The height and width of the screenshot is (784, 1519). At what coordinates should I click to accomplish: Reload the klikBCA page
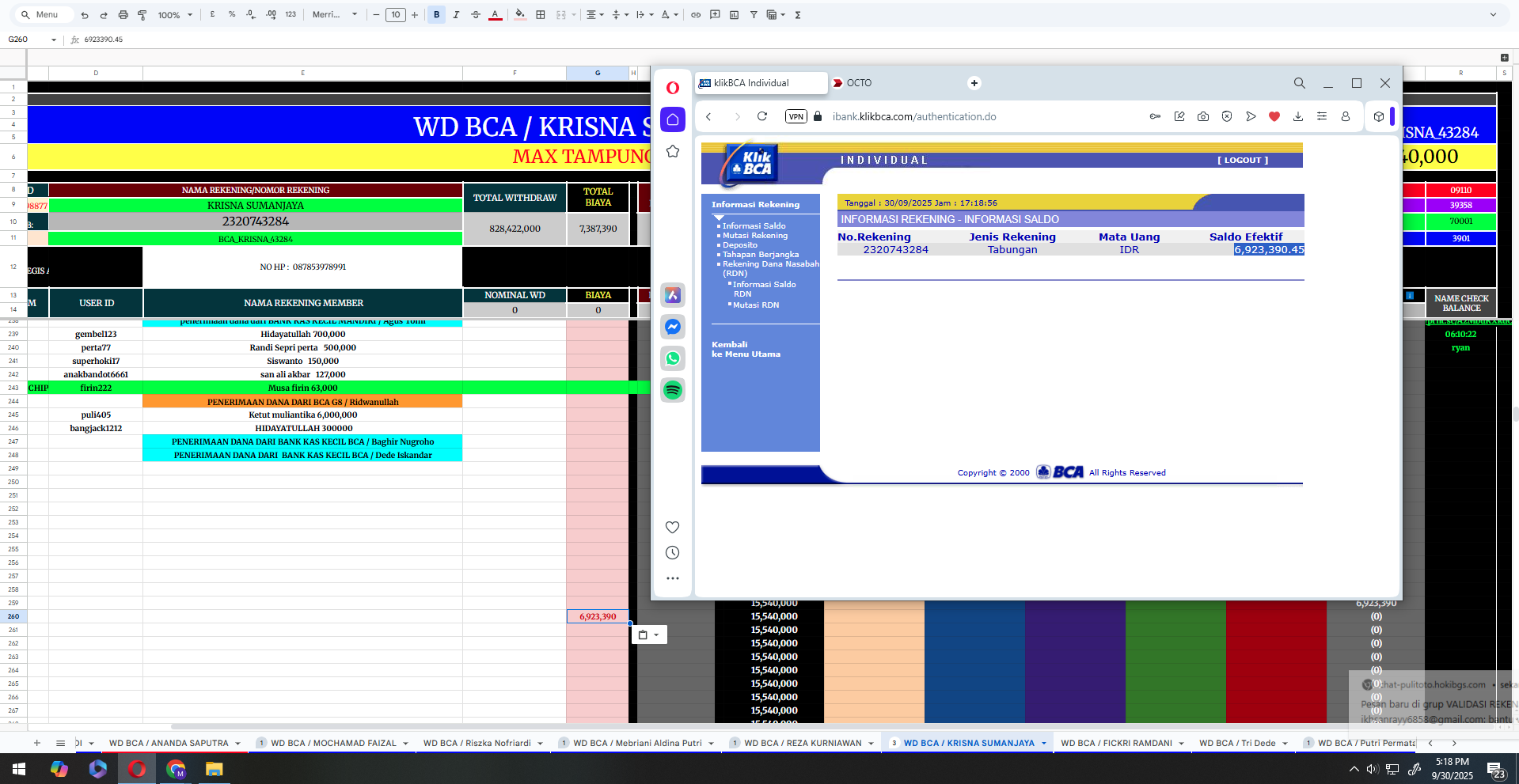point(762,116)
